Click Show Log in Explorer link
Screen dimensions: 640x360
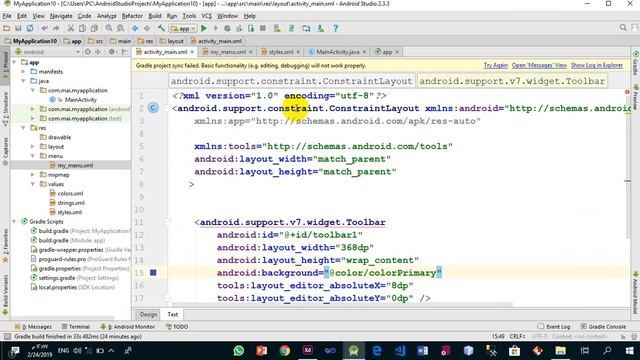597,65
